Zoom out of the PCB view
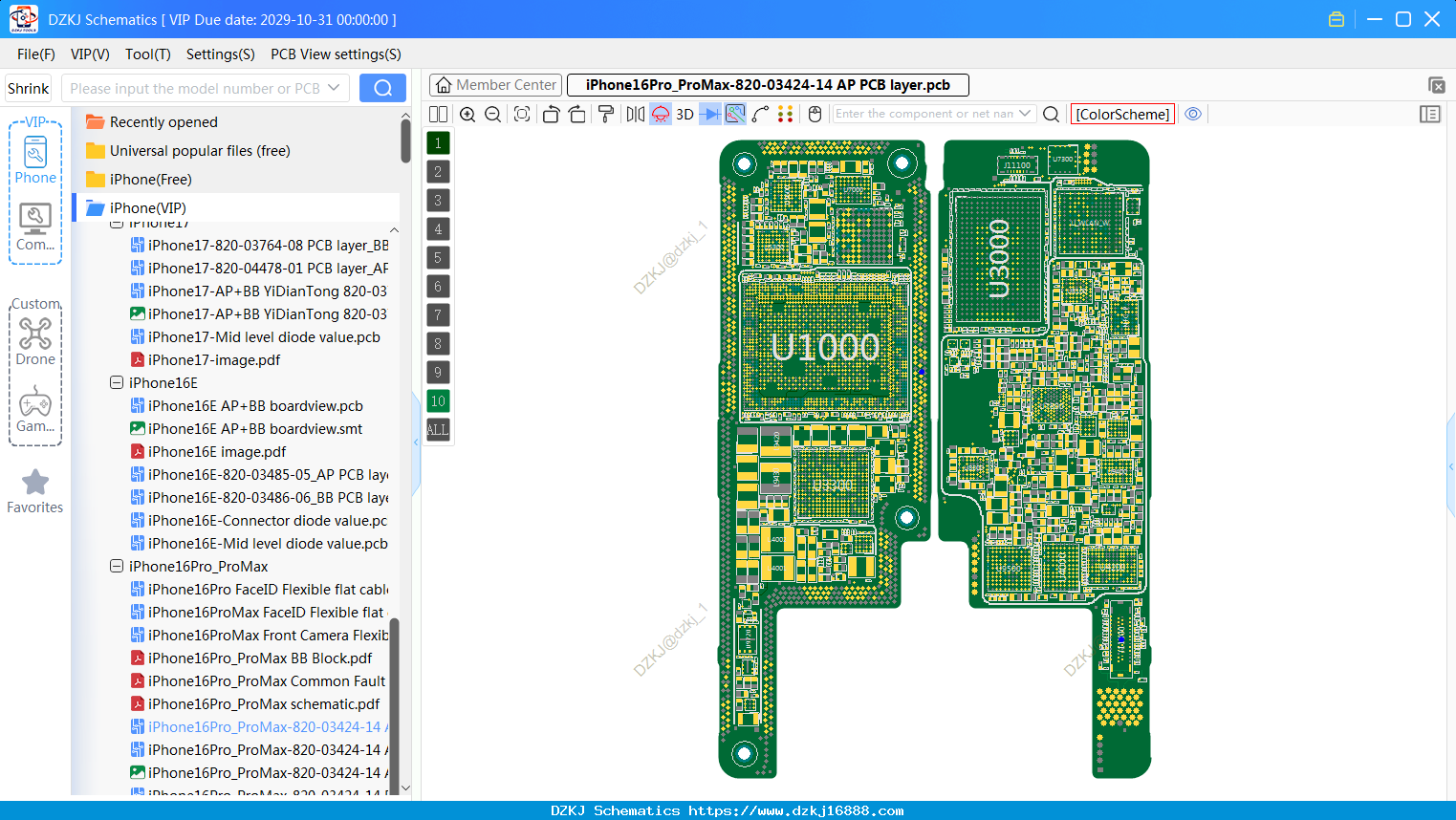Screen dimensions: 1456x820 tap(493, 114)
